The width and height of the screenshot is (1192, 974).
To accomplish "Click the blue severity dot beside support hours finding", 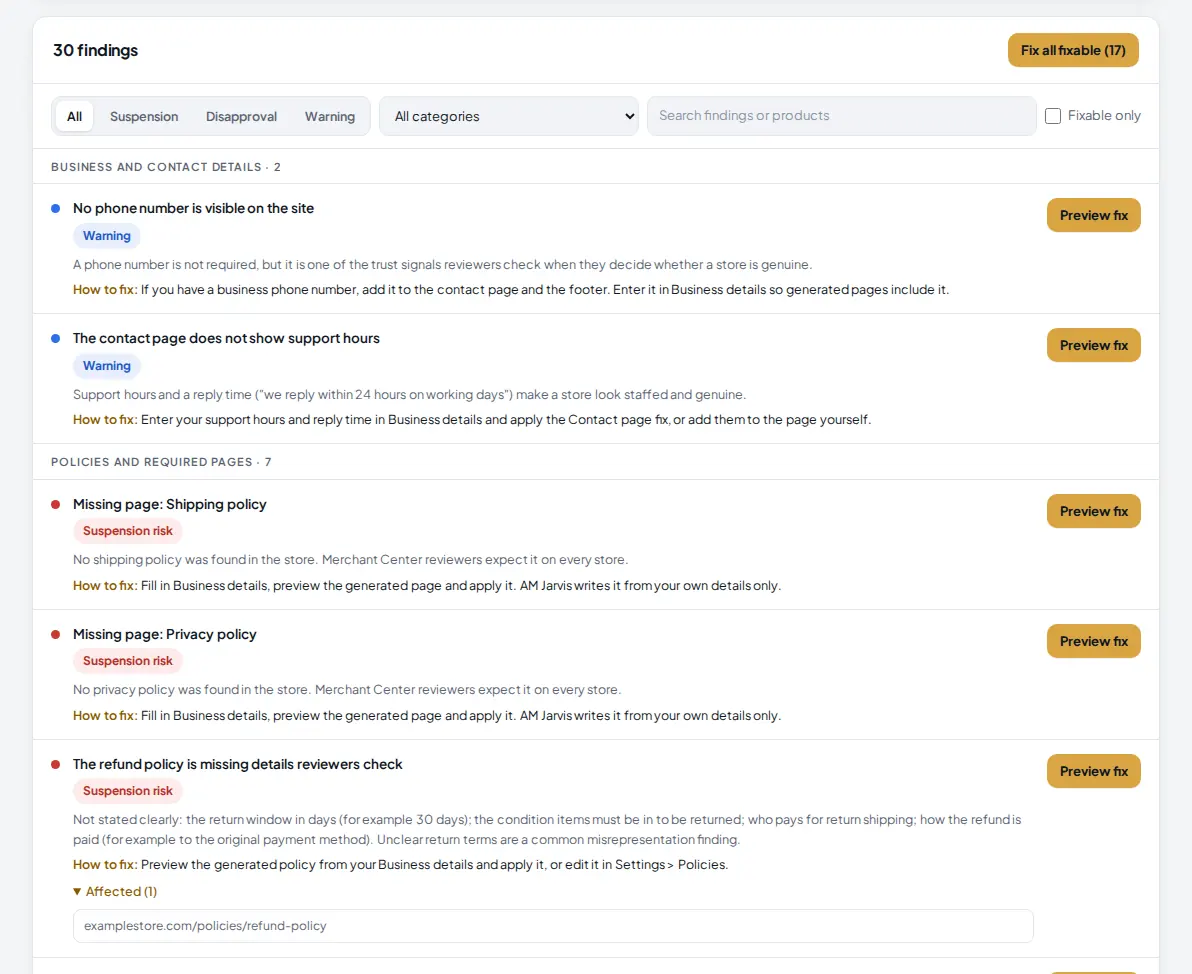I will point(55,338).
